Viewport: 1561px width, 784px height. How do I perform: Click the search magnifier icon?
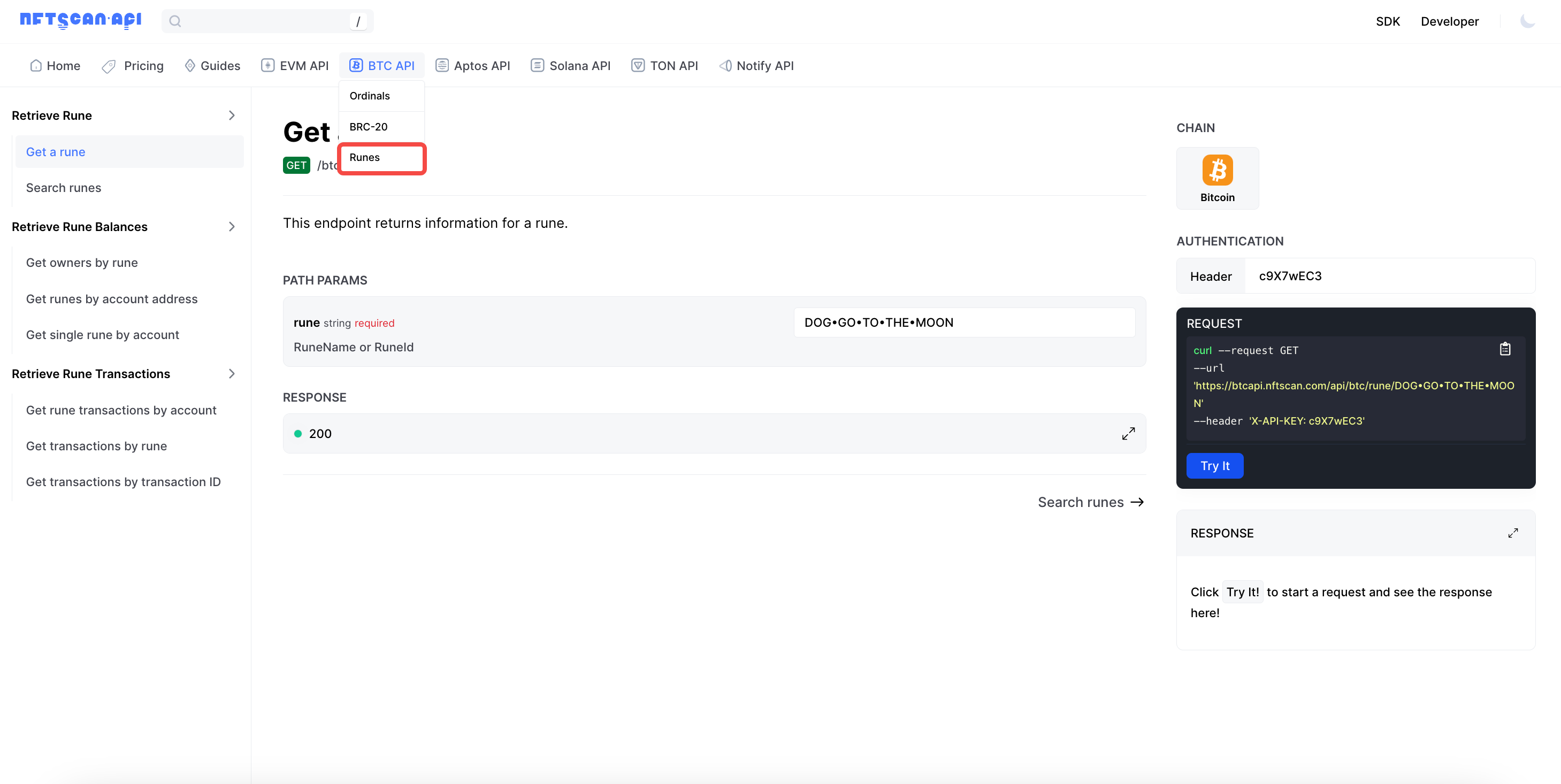click(175, 21)
